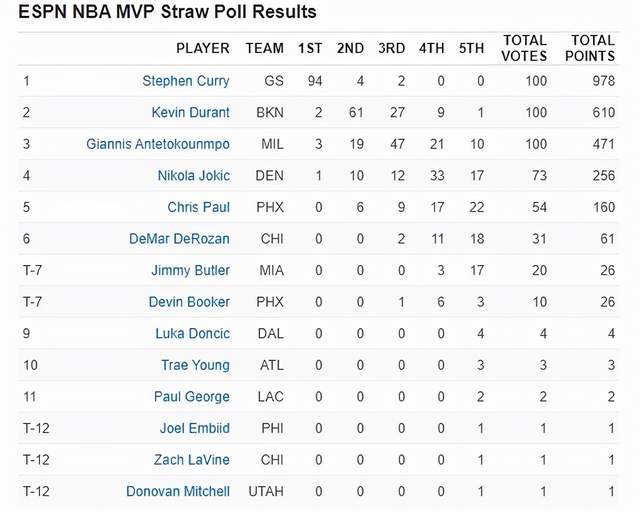Open Chris Paul's player page
The height and width of the screenshot is (512, 640).
tap(198, 208)
